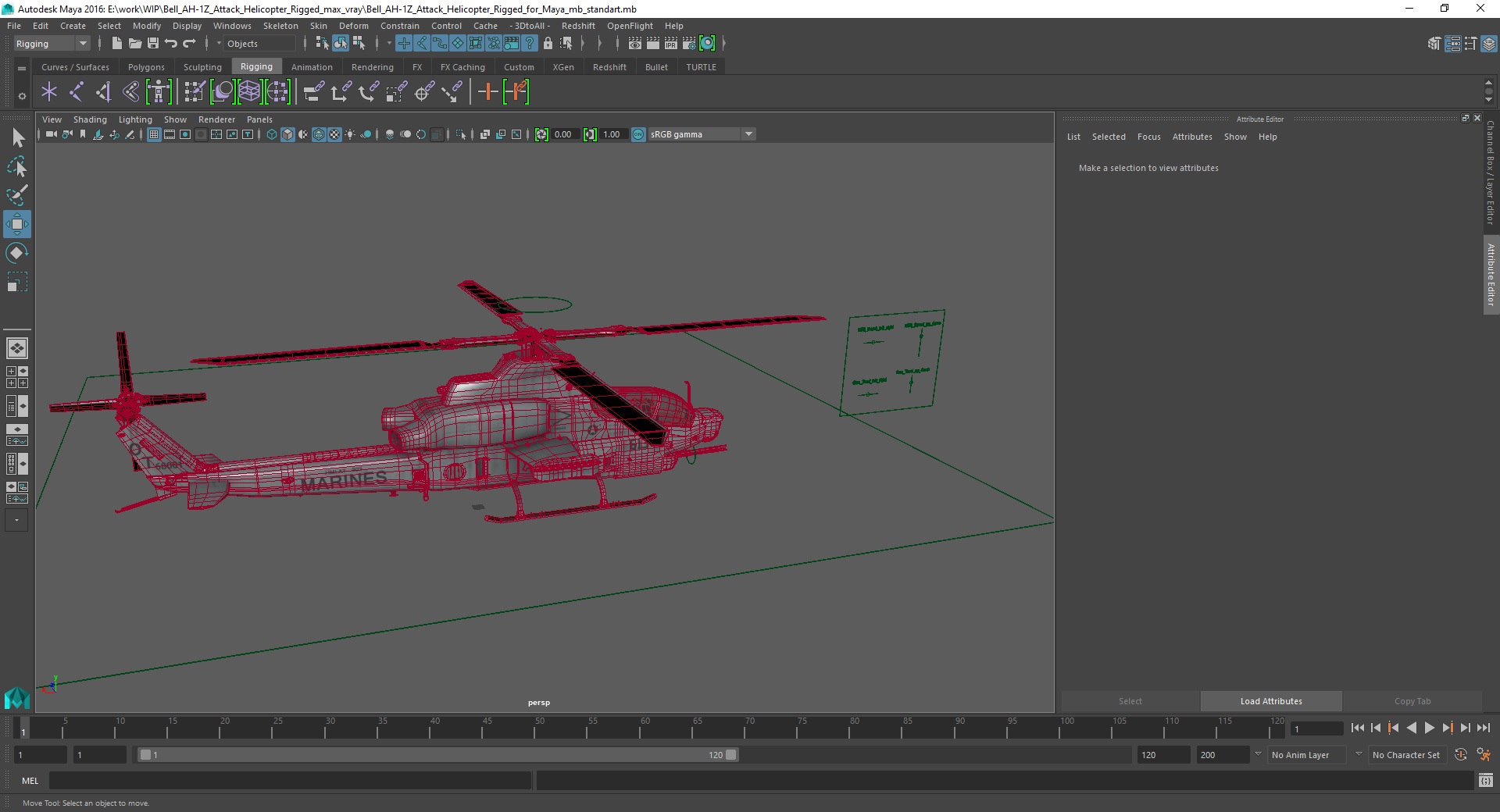Toggle Auto Keyframe button

(1461, 755)
